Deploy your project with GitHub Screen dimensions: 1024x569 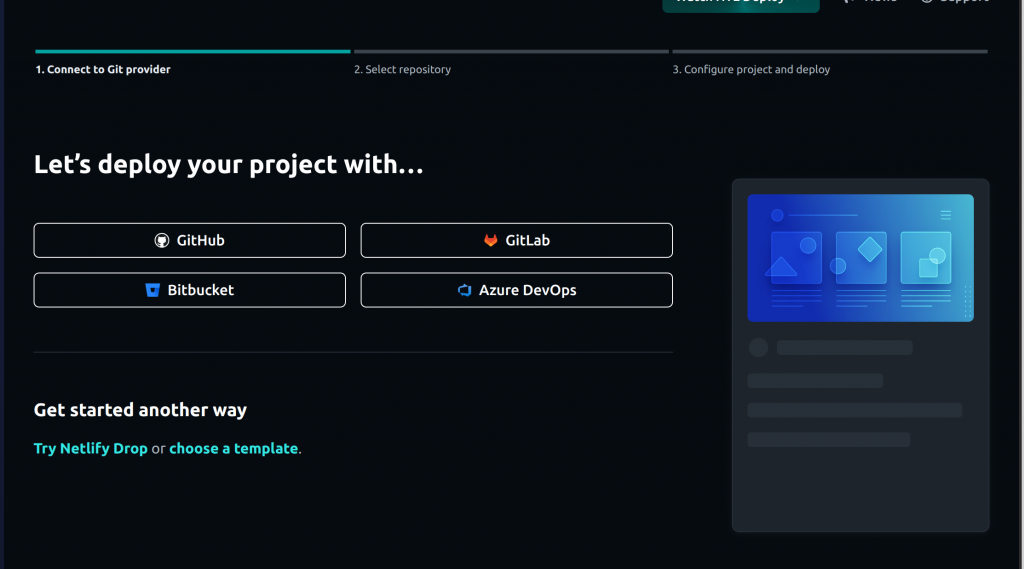pos(189,240)
